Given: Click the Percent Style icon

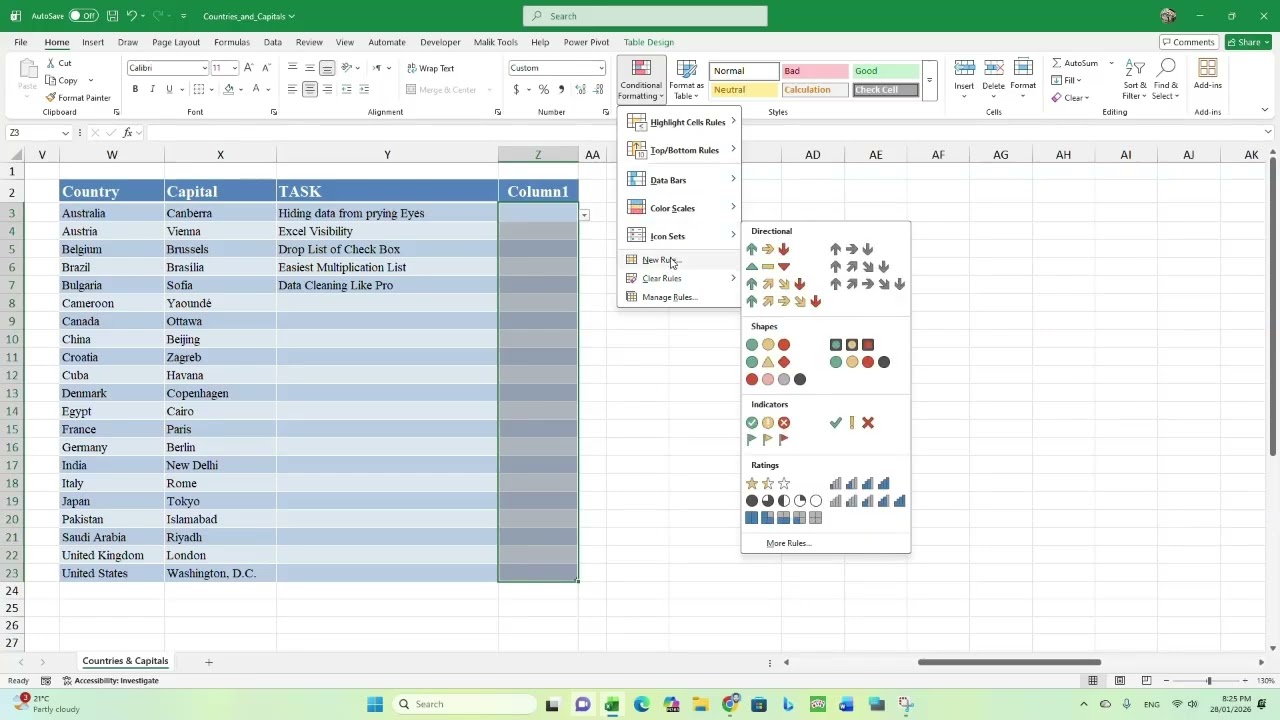Looking at the screenshot, I should coord(543,90).
